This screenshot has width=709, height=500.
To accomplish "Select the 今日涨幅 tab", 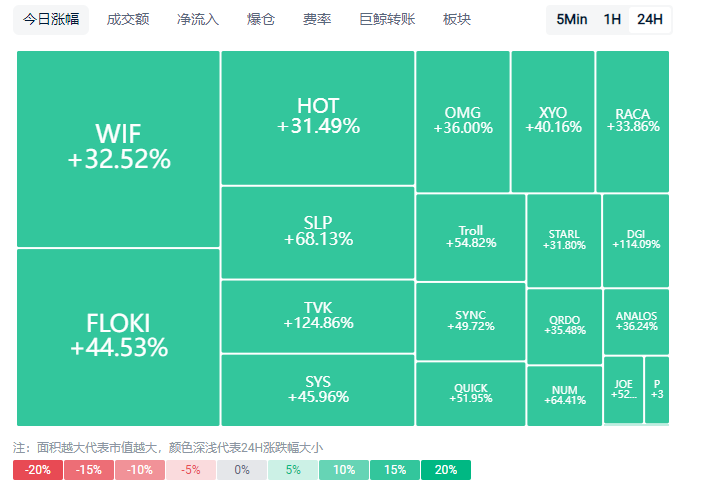I will point(50,20).
